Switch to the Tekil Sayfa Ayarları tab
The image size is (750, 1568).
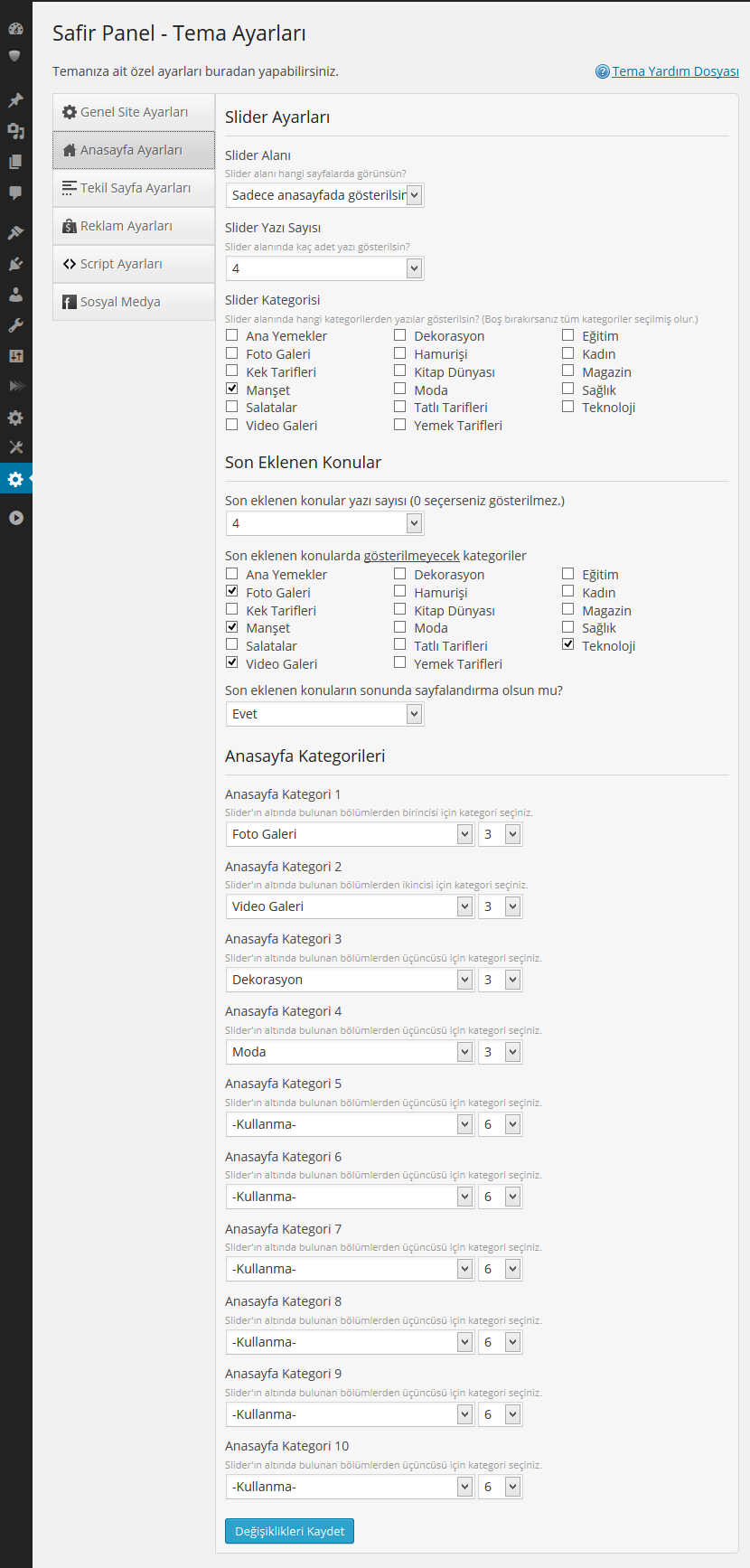(x=134, y=188)
